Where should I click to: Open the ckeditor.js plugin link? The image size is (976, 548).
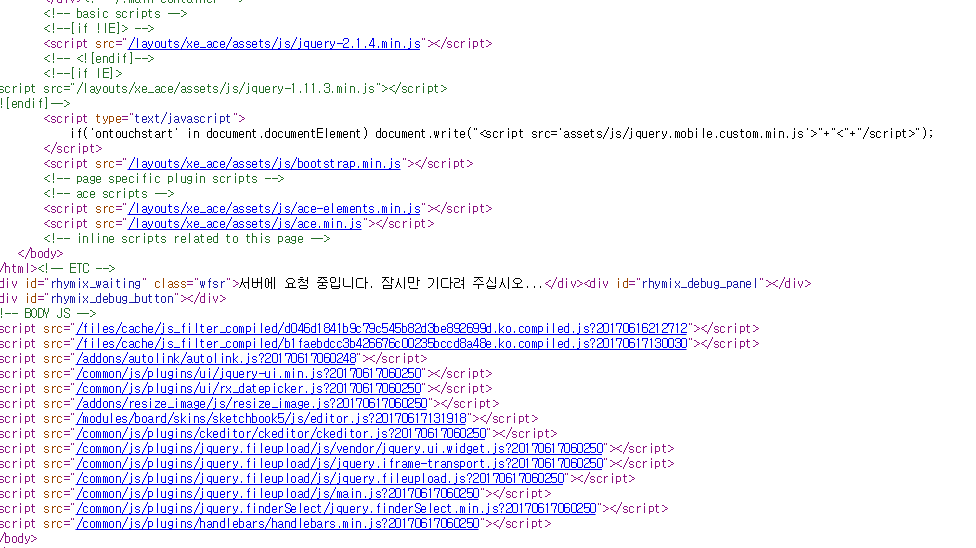[280, 434]
